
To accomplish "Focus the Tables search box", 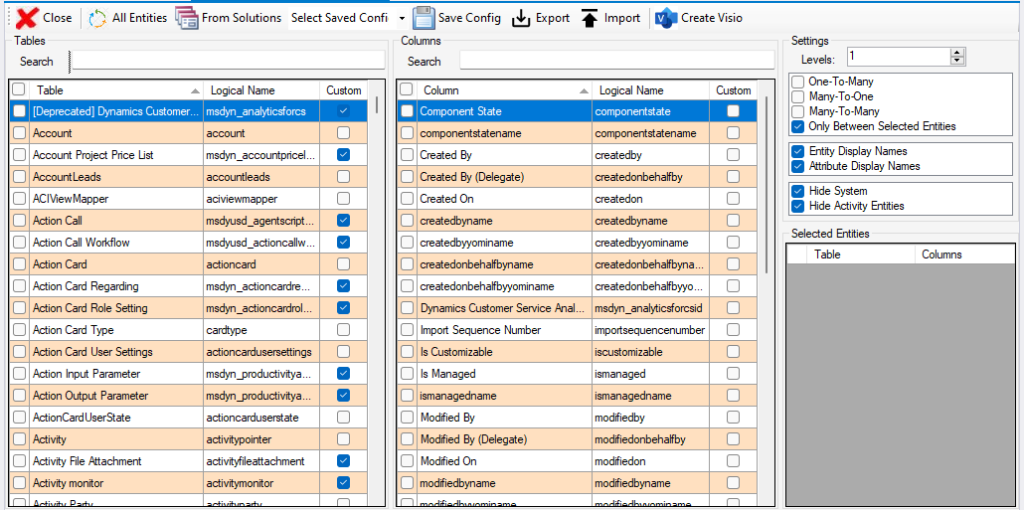I will pos(229,61).
